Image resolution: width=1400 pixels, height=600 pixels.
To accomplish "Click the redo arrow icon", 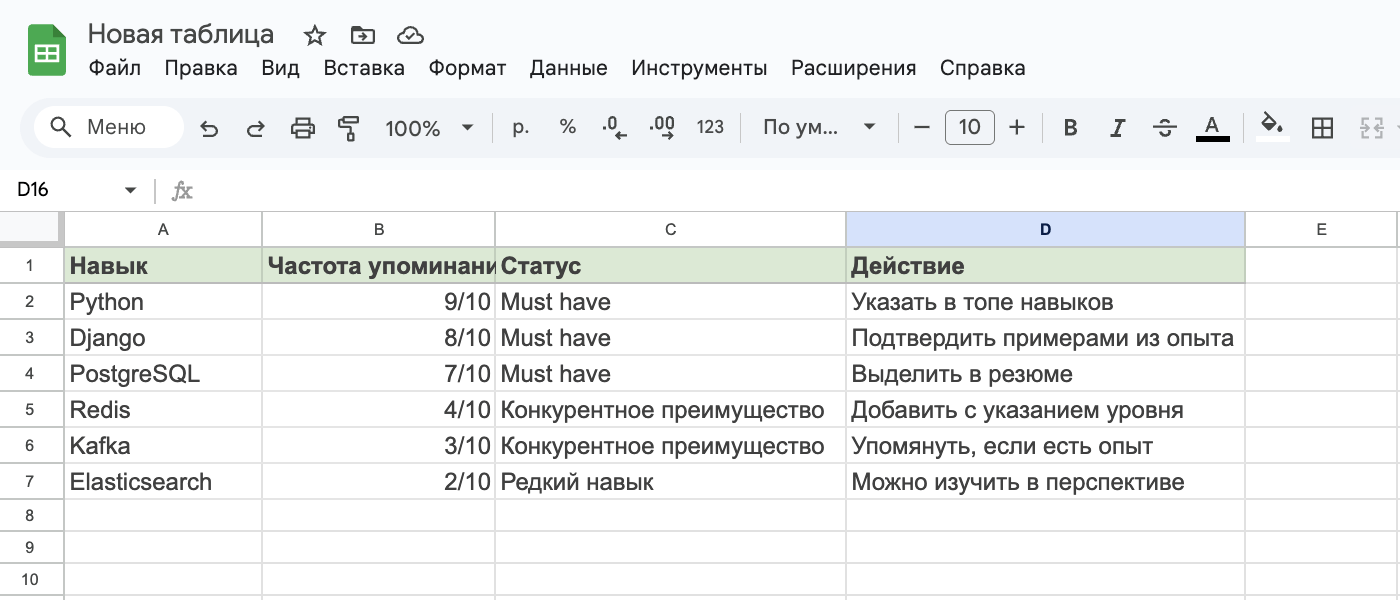I will (256, 128).
